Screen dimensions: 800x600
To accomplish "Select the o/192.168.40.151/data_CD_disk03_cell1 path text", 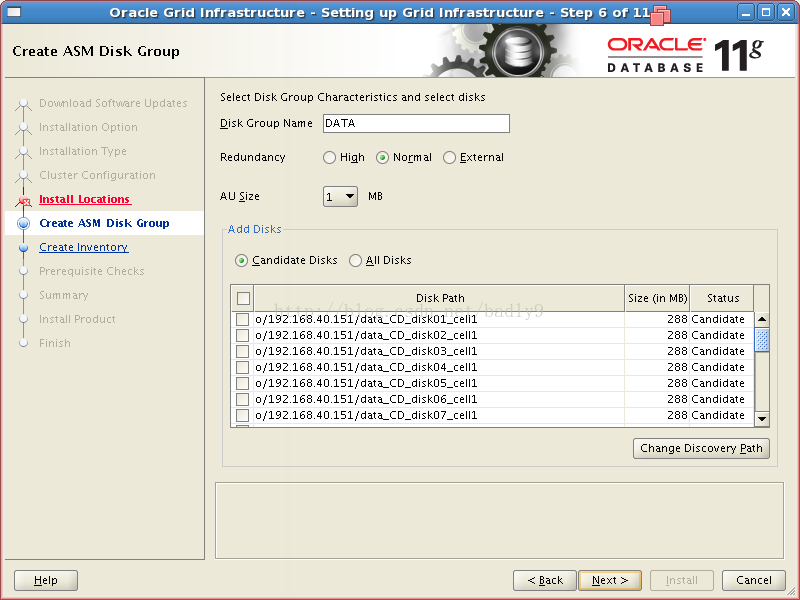I will [x=366, y=352].
